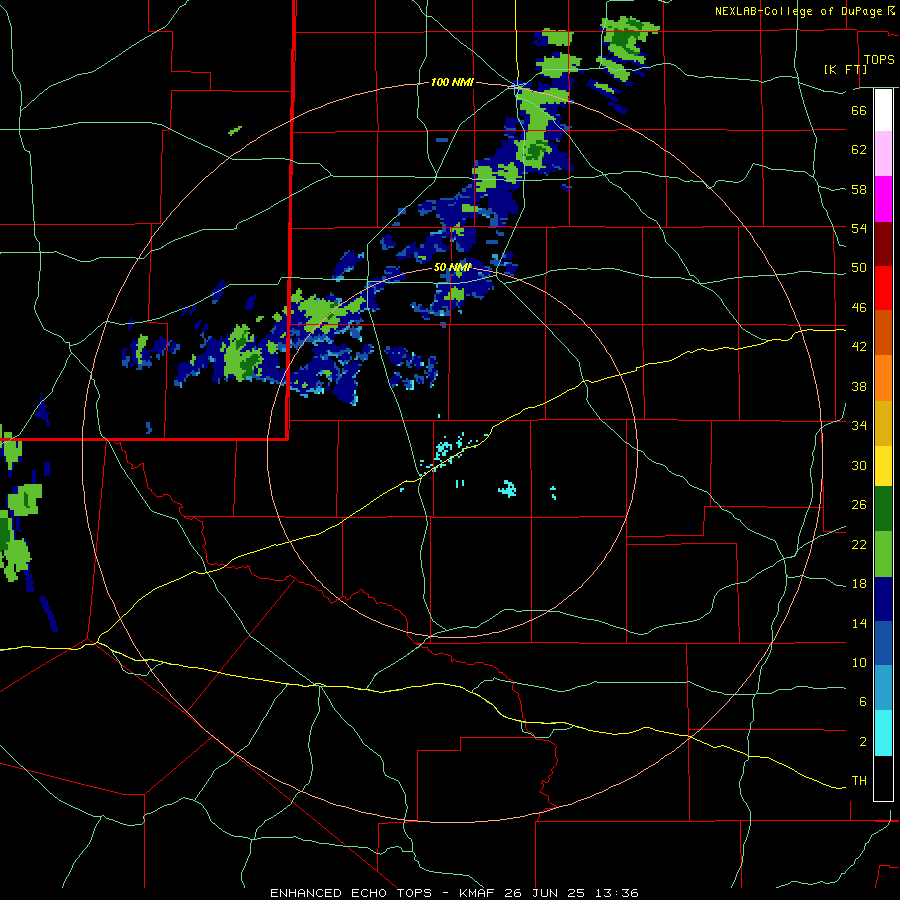Click the '[K FT]' units label
This screenshot has height=900, width=900.
(x=845, y=69)
